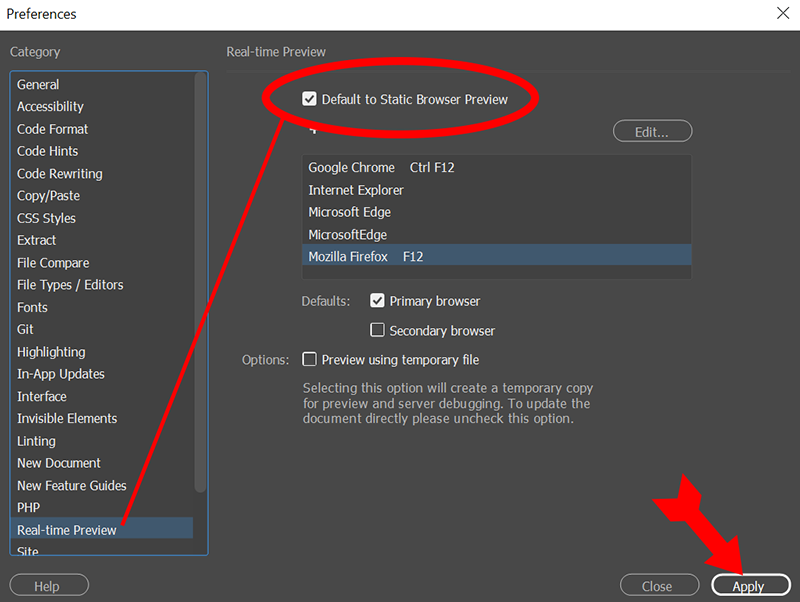Viewport: 800px width, 602px height.
Task: Click the Close button at the bottom
Action: [x=657, y=586]
